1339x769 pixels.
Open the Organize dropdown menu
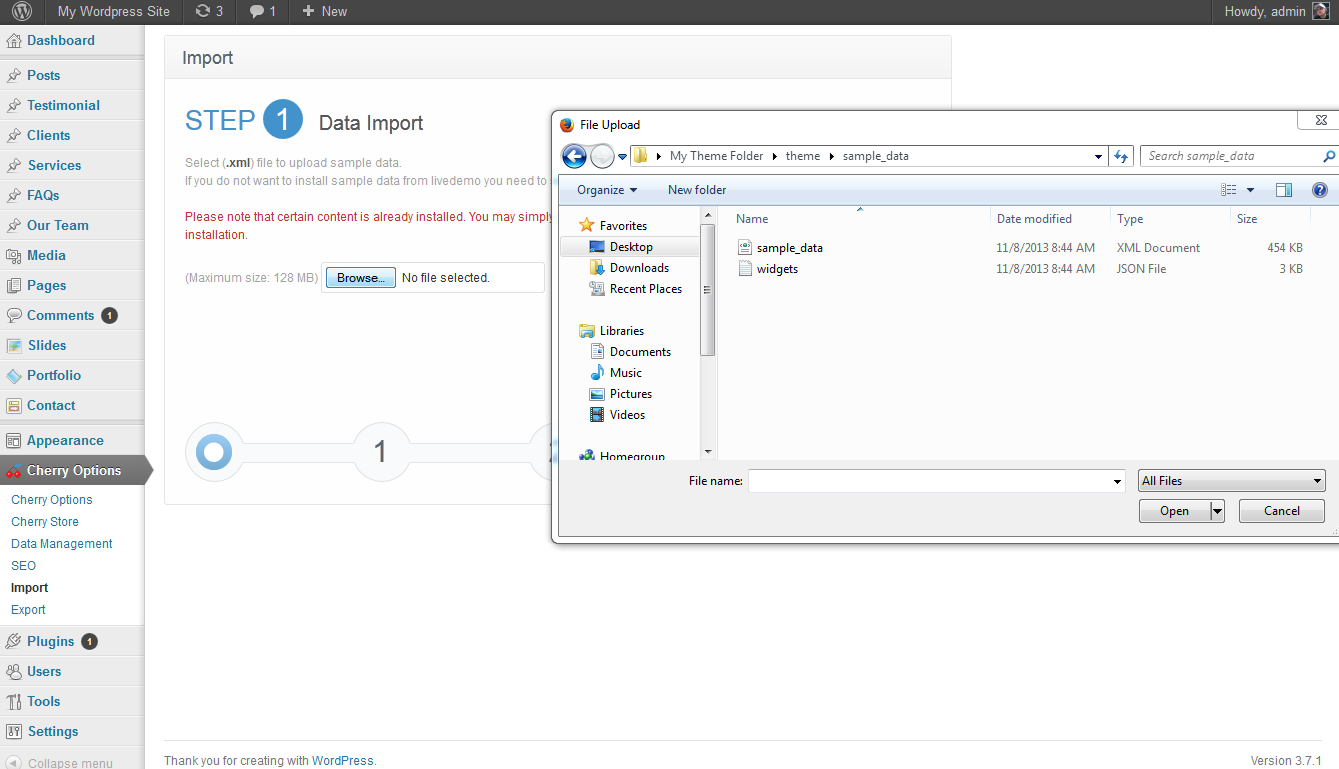point(606,190)
